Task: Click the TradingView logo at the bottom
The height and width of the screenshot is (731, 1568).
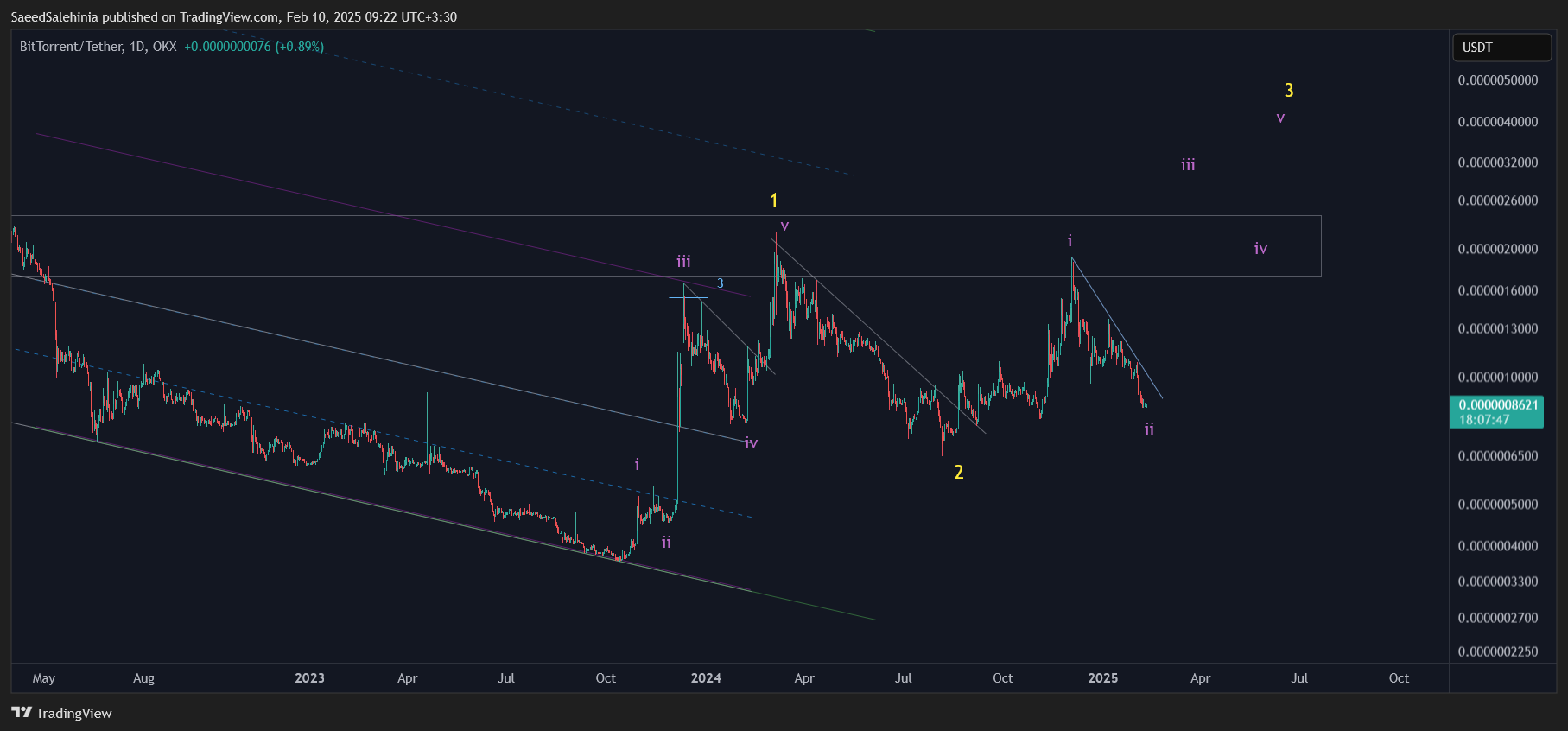Action: pos(61,713)
